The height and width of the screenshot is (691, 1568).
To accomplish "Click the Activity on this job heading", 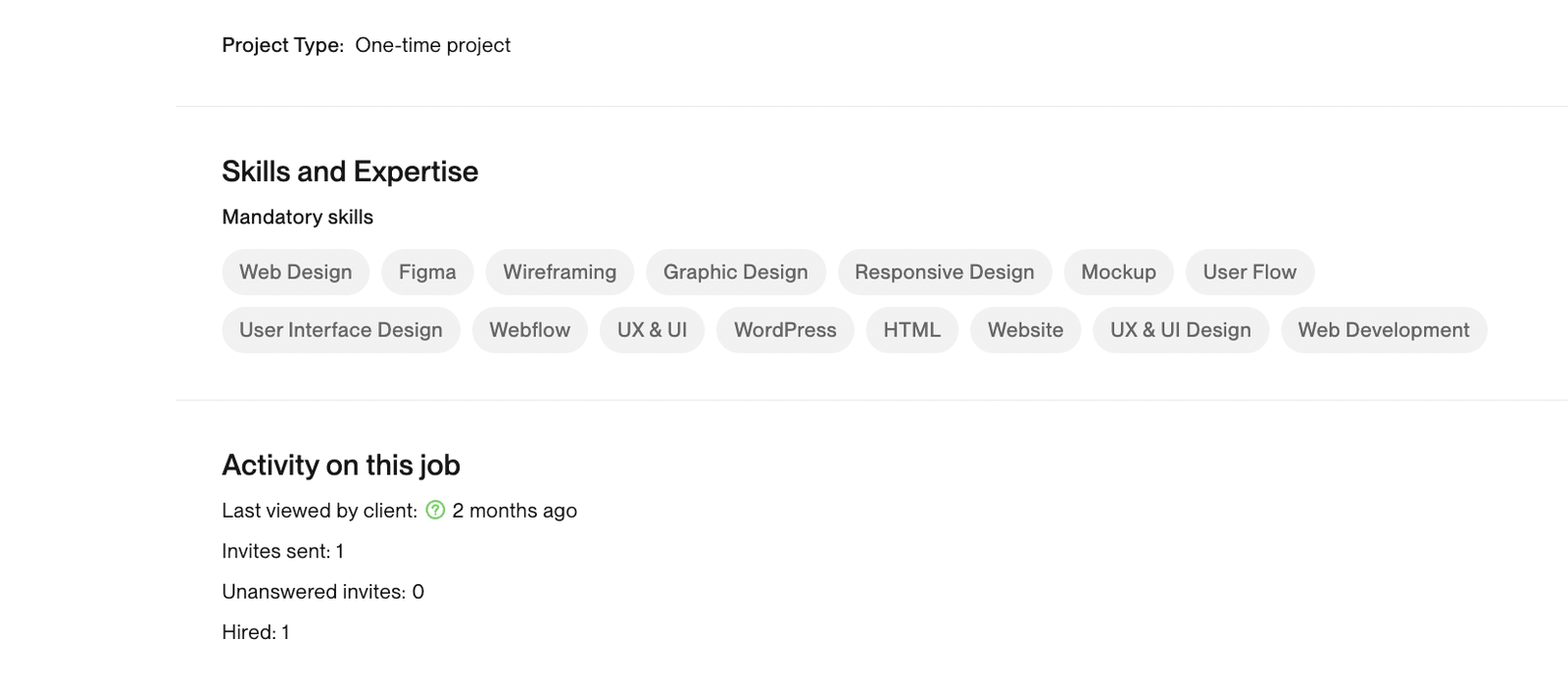I will click(x=341, y=465).
